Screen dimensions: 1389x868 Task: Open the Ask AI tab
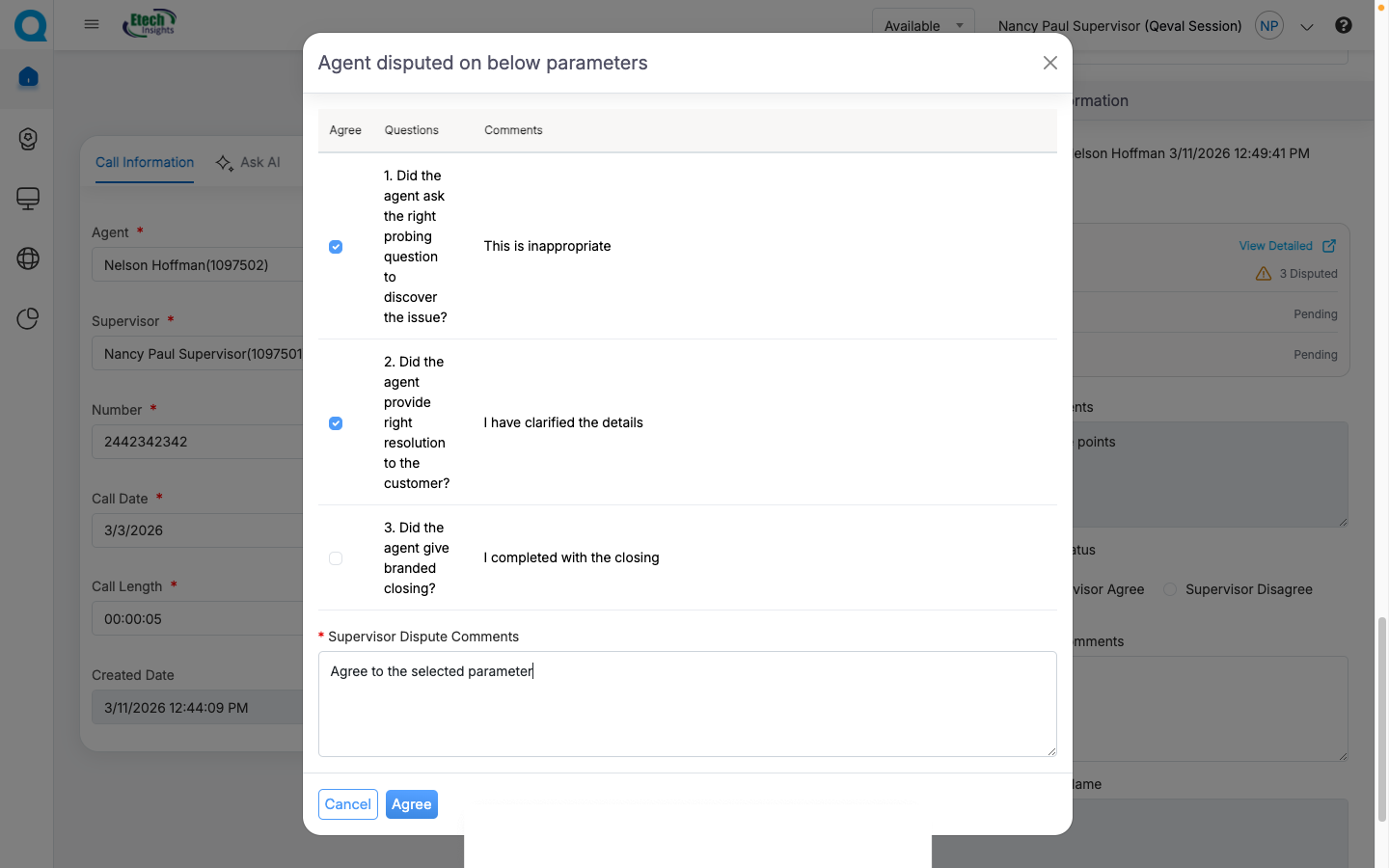(249, 162)
